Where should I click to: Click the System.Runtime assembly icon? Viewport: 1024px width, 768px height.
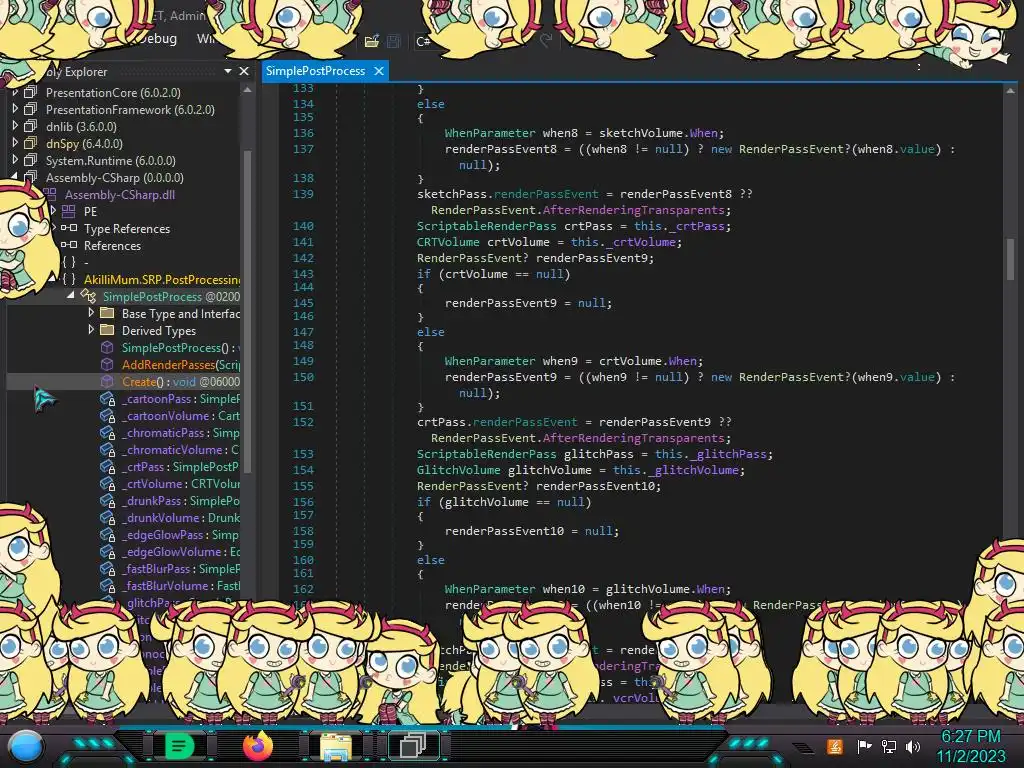[x=31, y=160]
